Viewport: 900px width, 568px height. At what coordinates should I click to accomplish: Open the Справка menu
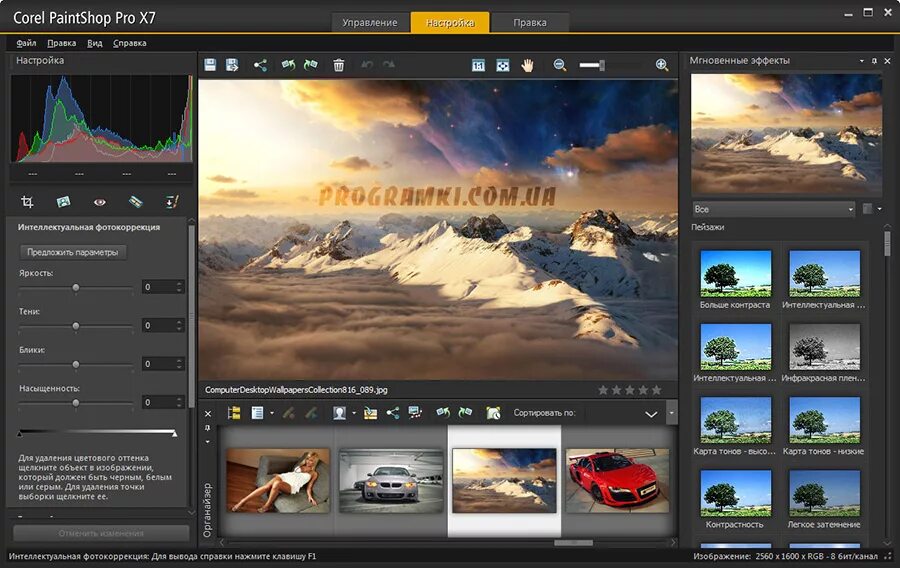click(x=130, y=43)
